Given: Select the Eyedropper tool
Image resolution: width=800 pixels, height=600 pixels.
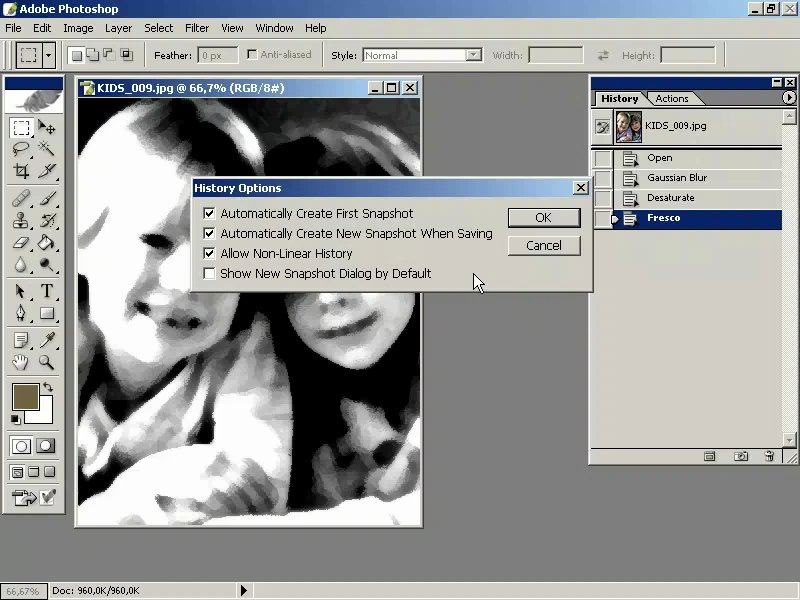Looking at the screenshot, I should [x=46, y=340].
